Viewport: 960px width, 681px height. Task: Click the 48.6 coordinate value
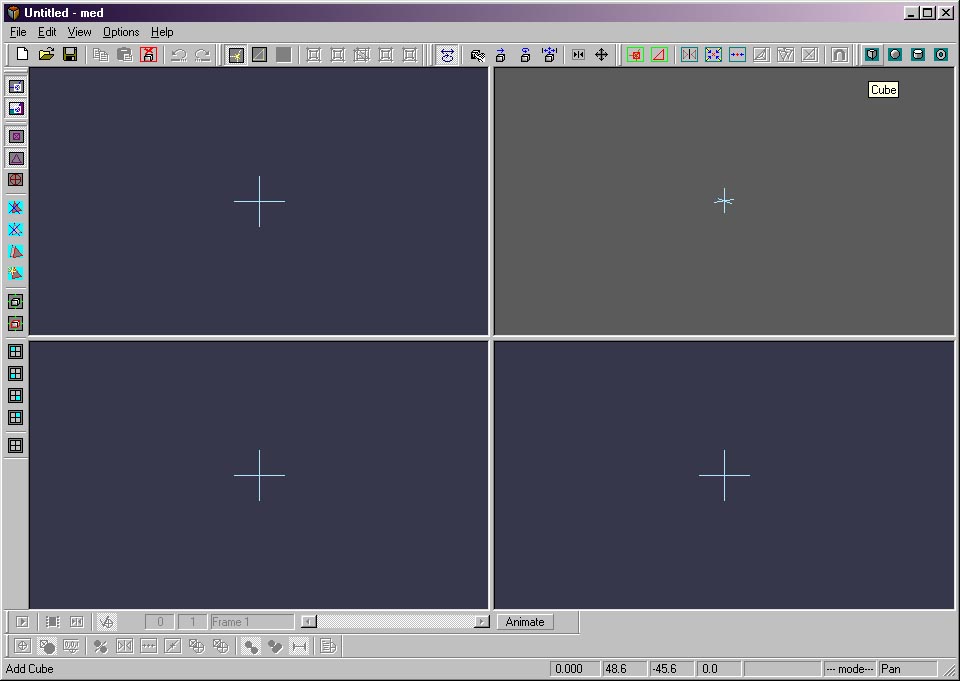point(616,669)
